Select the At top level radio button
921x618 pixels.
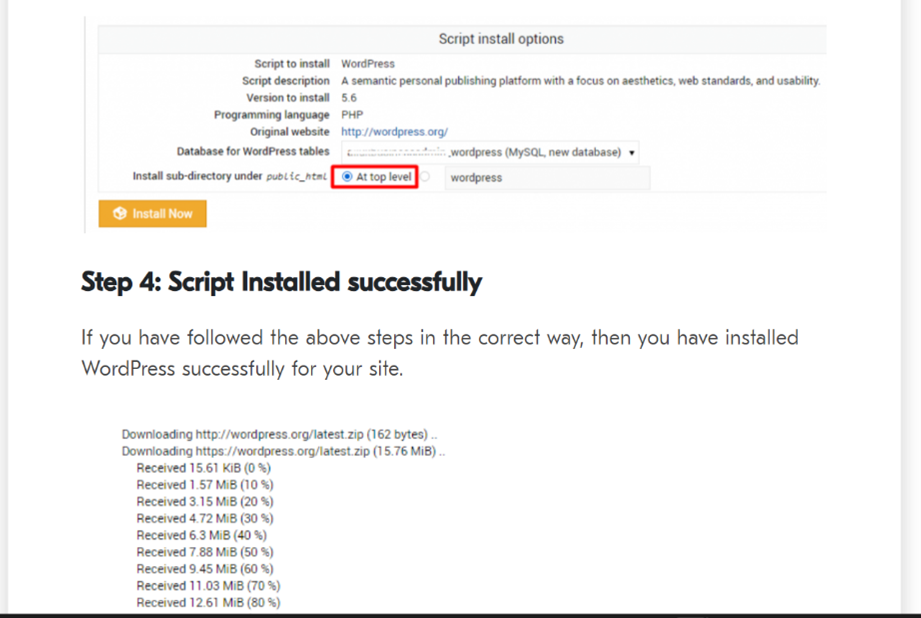[x=347, y=177]
